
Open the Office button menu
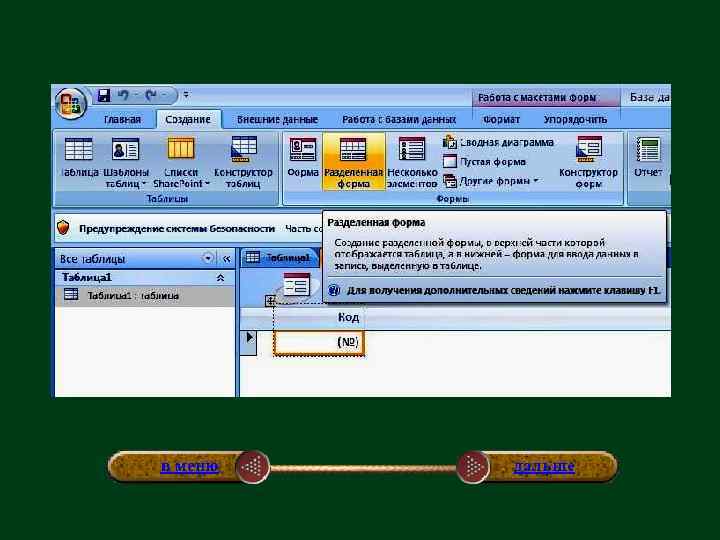click(70, 103)
